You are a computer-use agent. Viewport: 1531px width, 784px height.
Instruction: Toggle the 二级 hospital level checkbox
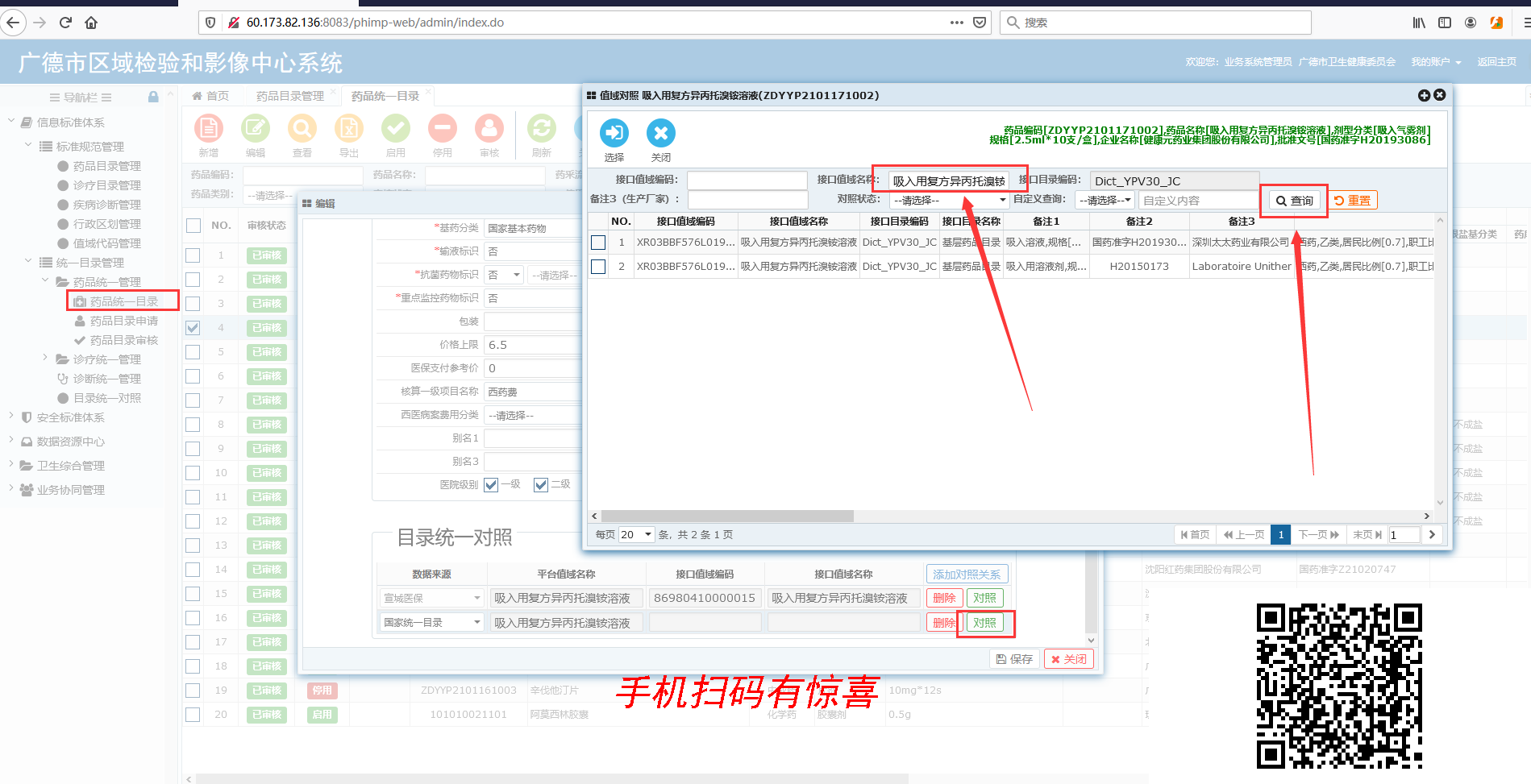(x=541, y=485)
